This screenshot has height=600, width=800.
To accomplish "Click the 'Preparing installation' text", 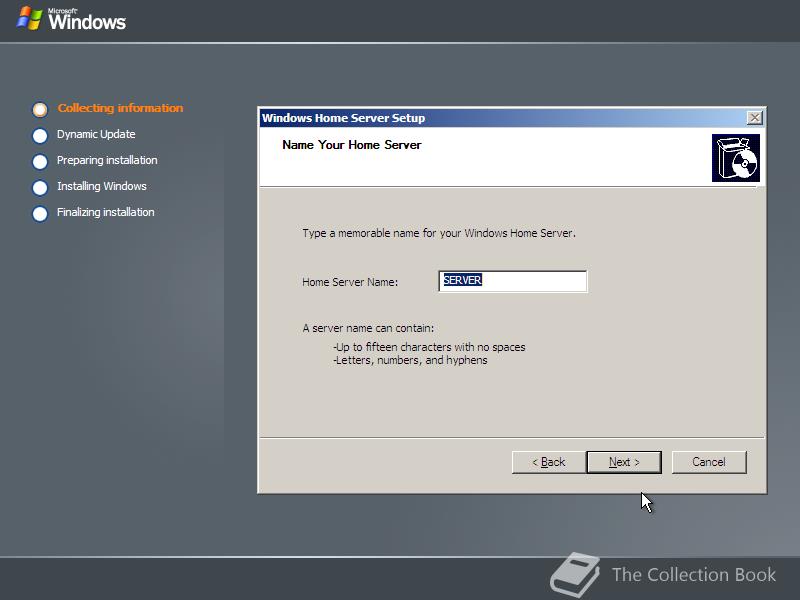I will coord(107,160).
